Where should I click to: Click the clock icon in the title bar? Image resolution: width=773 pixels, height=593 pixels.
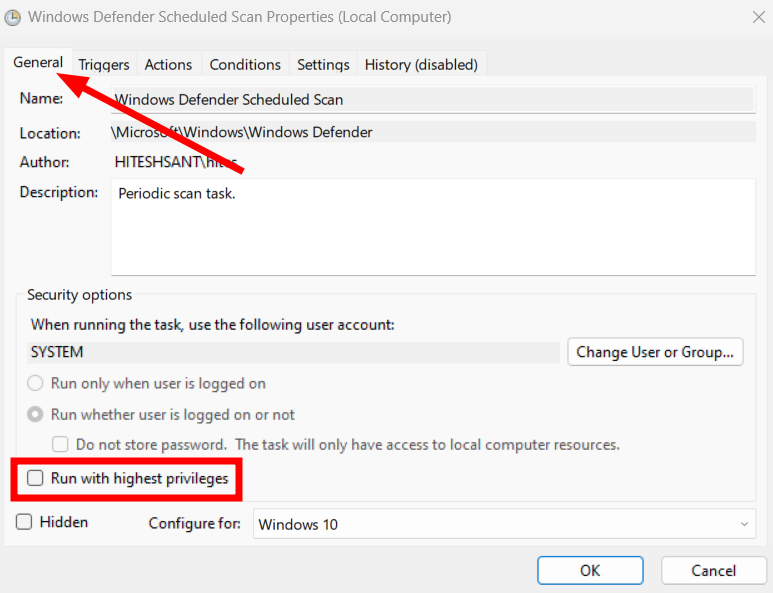[12, 18]
